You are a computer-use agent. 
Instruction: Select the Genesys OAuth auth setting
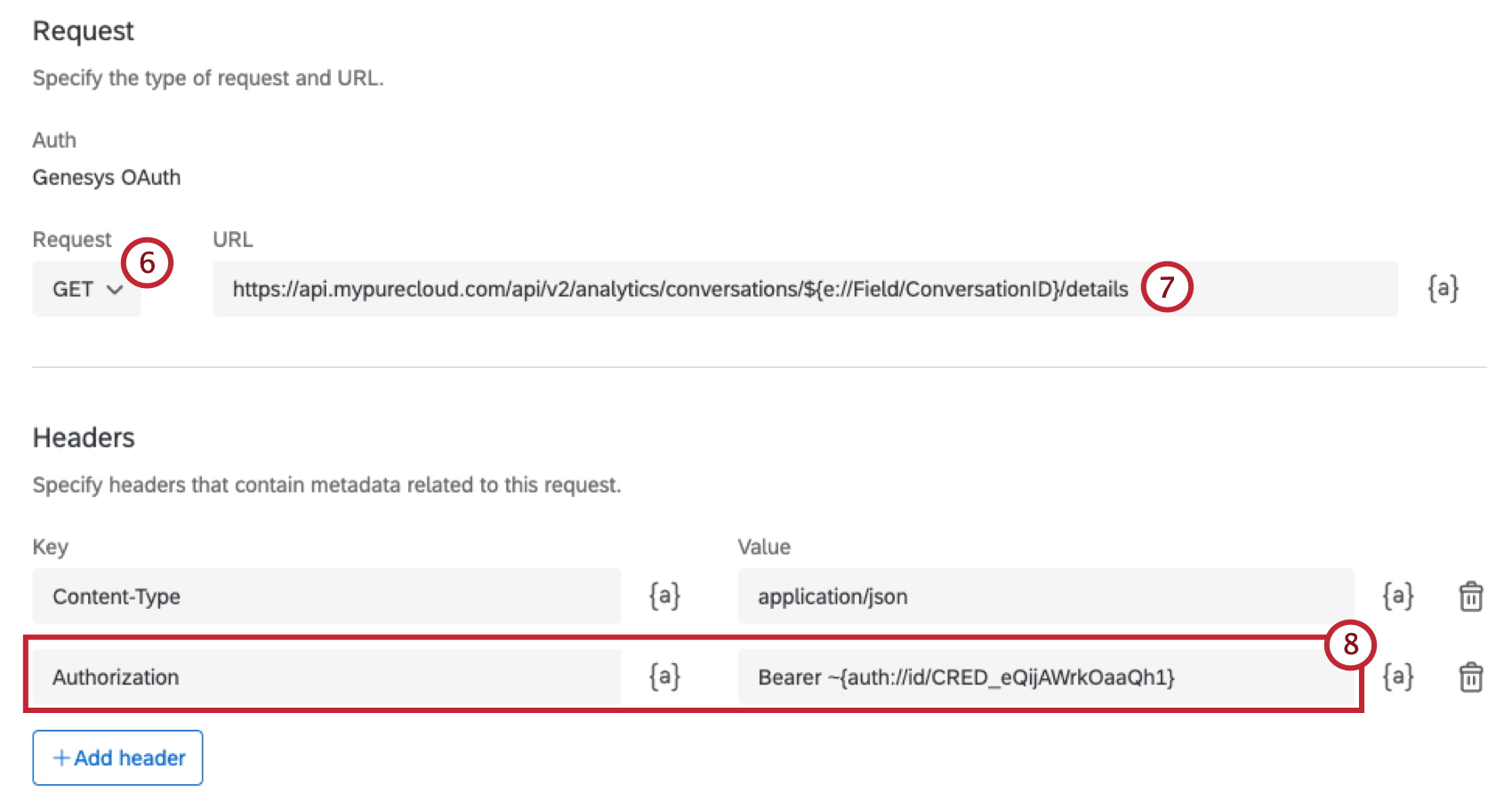106,177
